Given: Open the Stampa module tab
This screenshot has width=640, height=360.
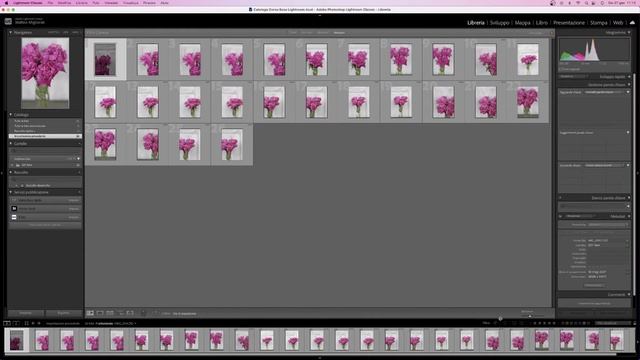Looking at the screenshot, I should click(599, 23).
